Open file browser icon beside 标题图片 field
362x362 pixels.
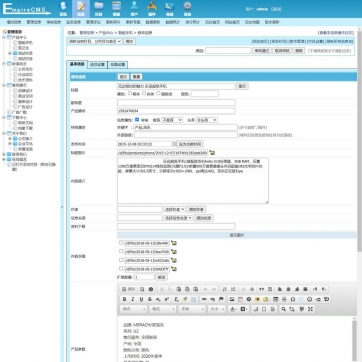coord(212,153)
